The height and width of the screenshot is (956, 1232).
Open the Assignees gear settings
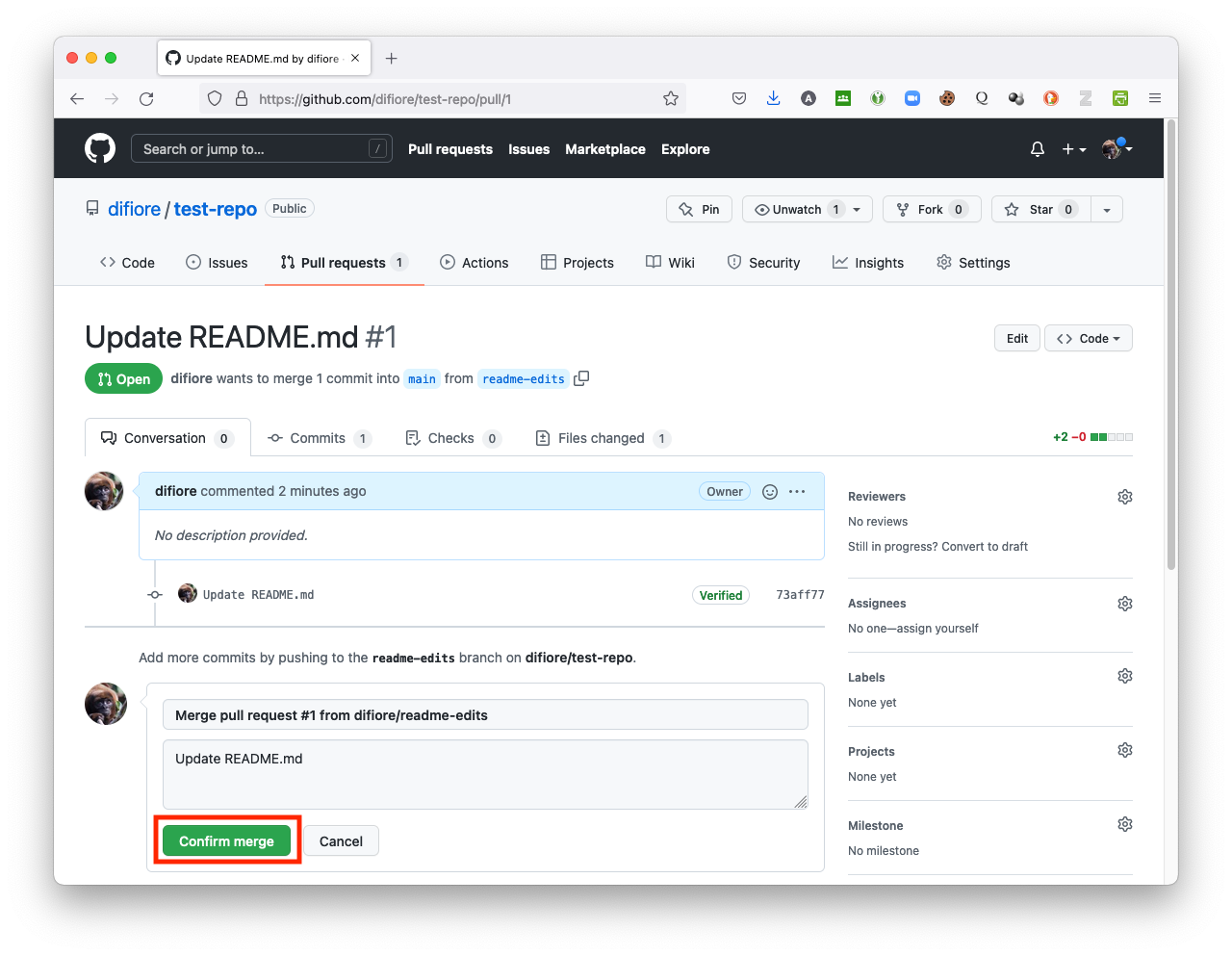tap(1124, 604)
